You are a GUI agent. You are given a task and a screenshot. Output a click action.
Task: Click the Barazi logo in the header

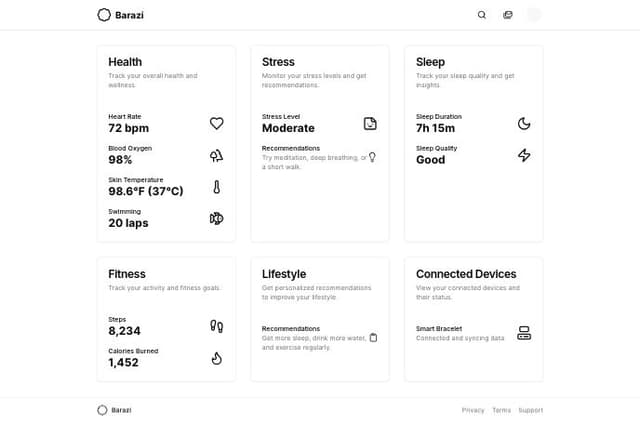(x=118, y=15)
